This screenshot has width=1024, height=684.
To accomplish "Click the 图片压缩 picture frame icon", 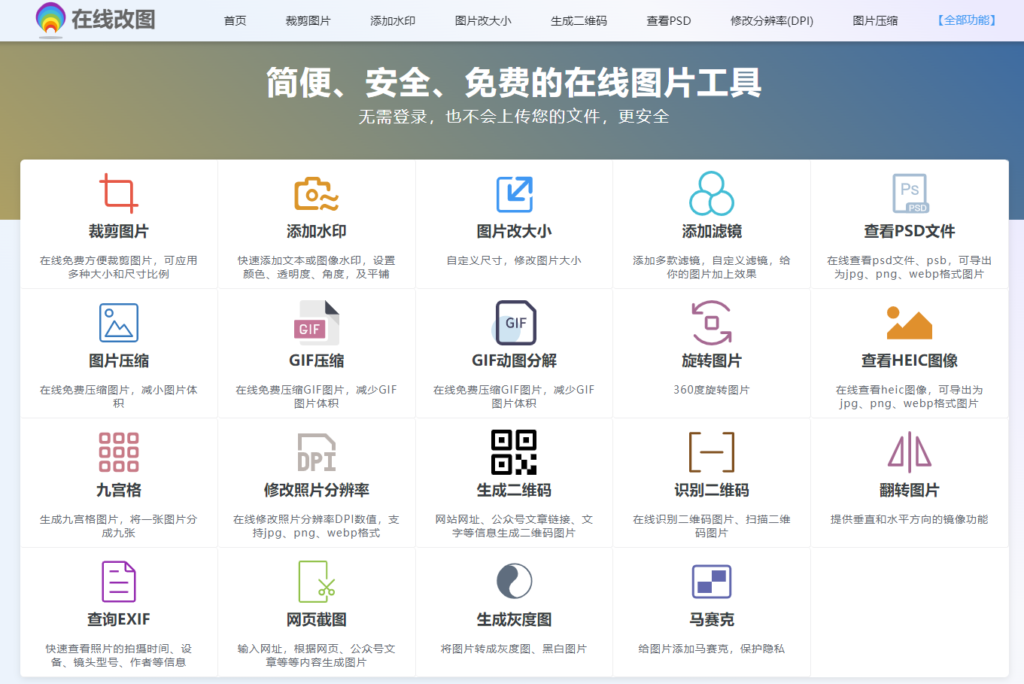I will tap(118, 322).
